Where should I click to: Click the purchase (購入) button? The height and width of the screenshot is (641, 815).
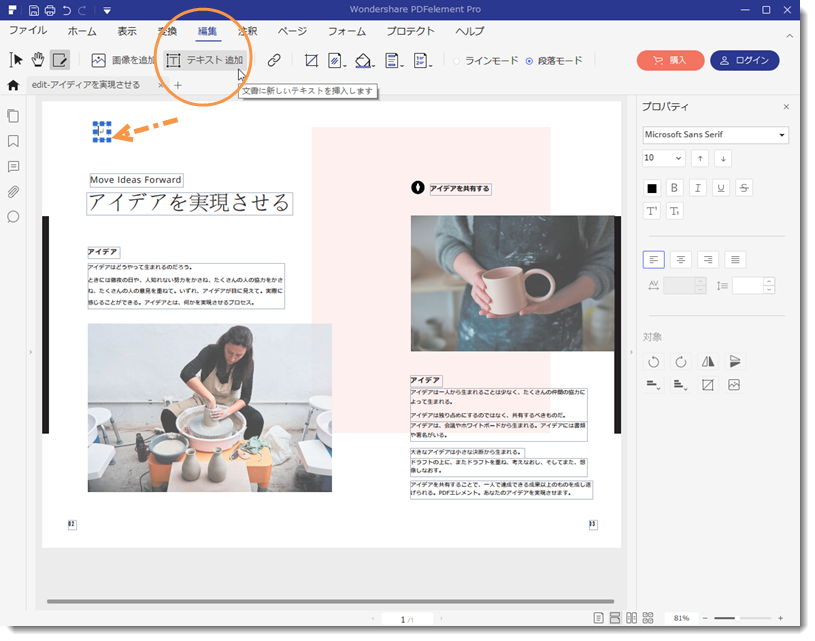coord(670,60)
